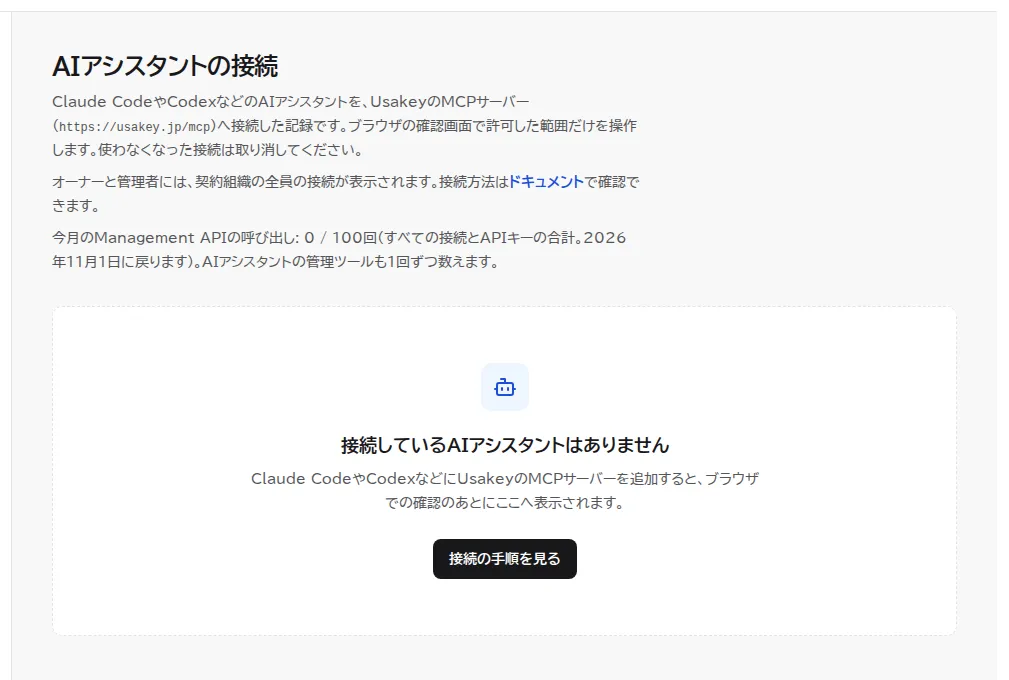Click the Management API usage count line
This screenshot has height=680, width=1009.
(x=339, y=250)
